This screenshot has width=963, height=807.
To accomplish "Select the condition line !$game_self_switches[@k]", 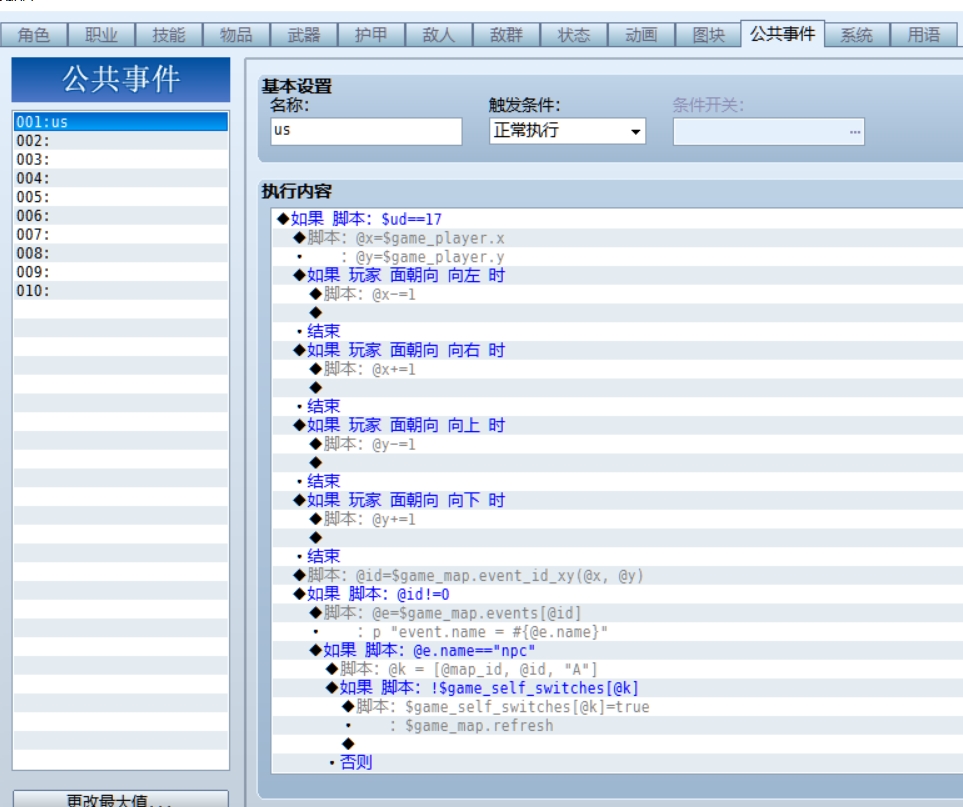I will (617, 688).
